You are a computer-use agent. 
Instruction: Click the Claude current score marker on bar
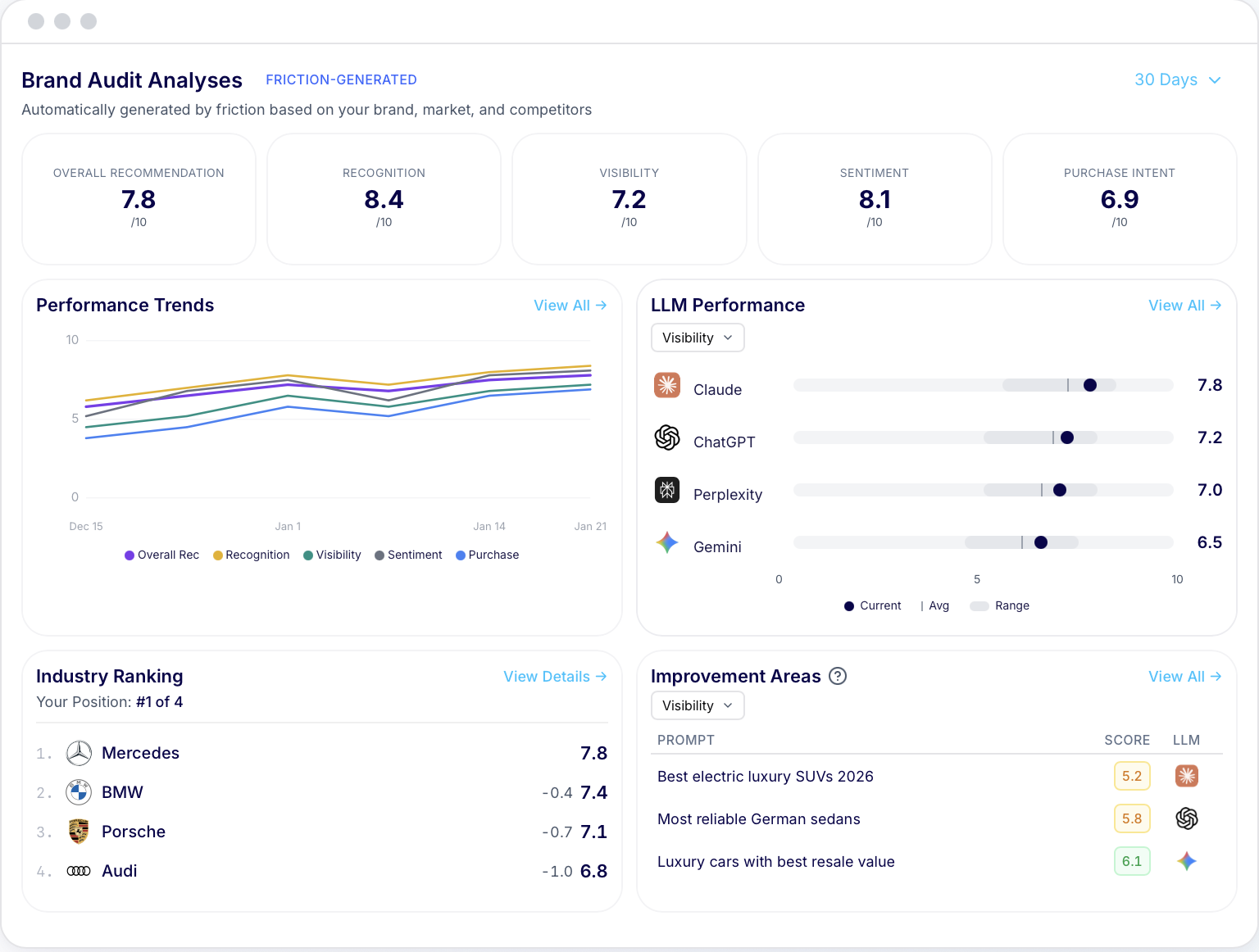click(x=1090, y=385)
